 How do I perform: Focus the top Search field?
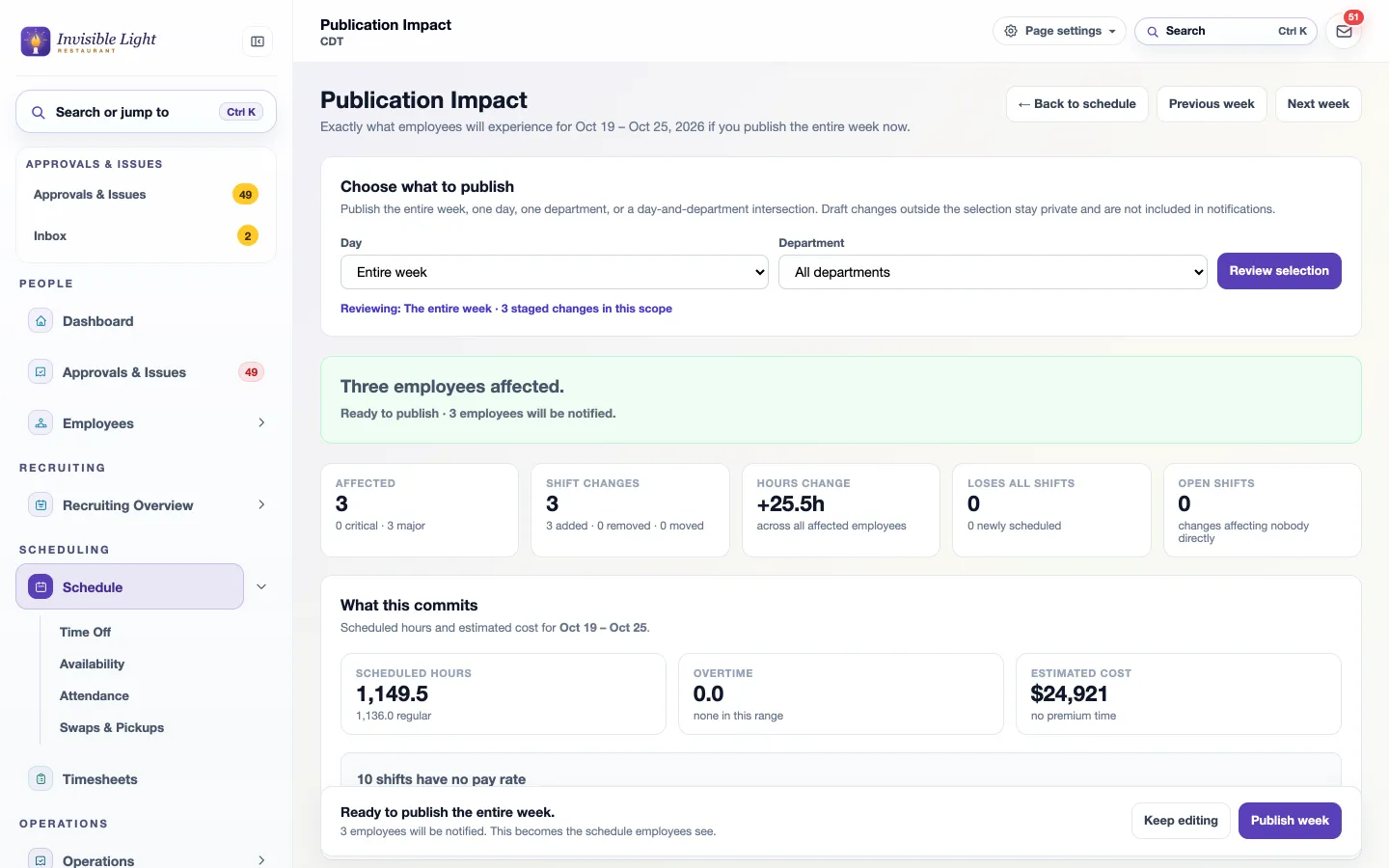1225,31
